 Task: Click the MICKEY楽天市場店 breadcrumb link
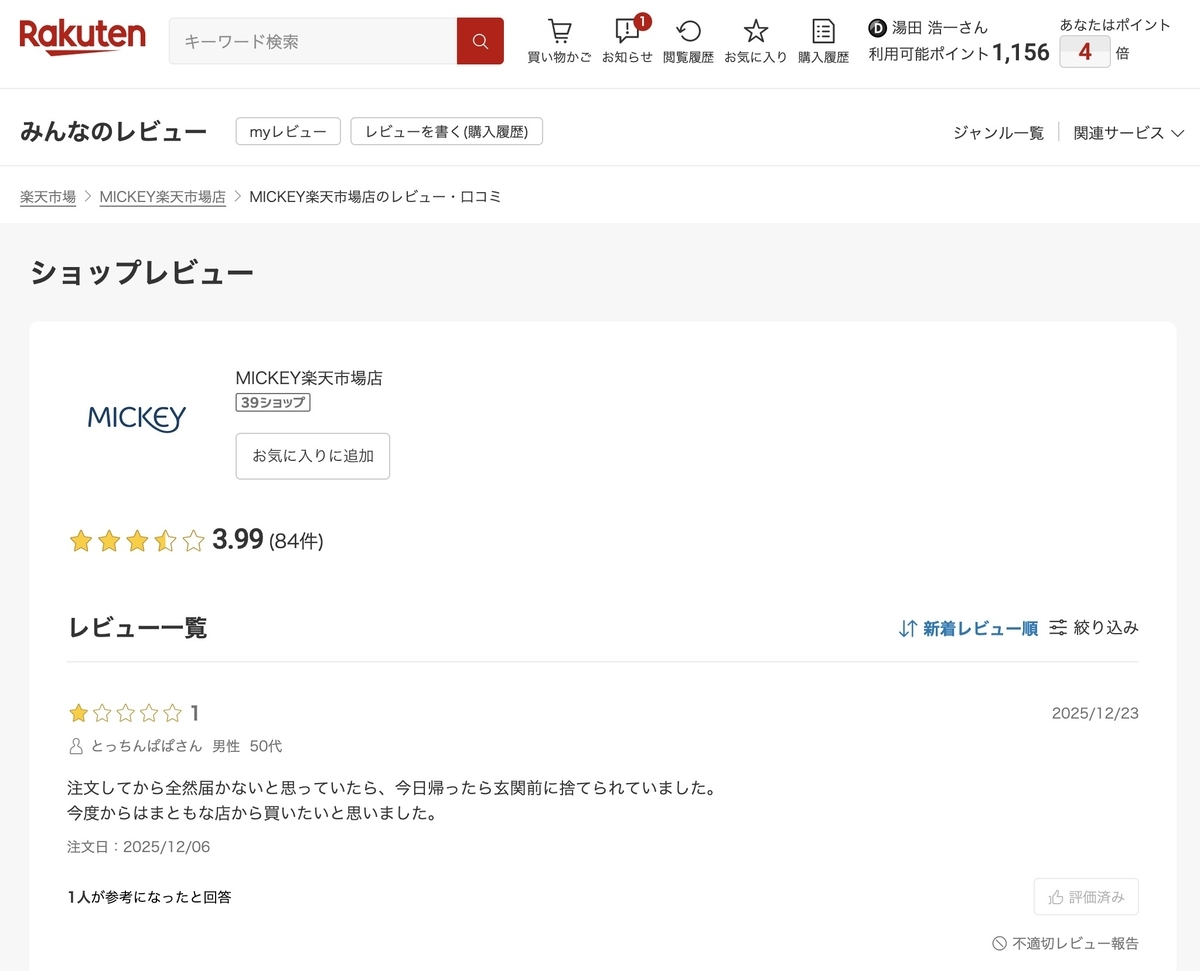(x=162, y=197)
